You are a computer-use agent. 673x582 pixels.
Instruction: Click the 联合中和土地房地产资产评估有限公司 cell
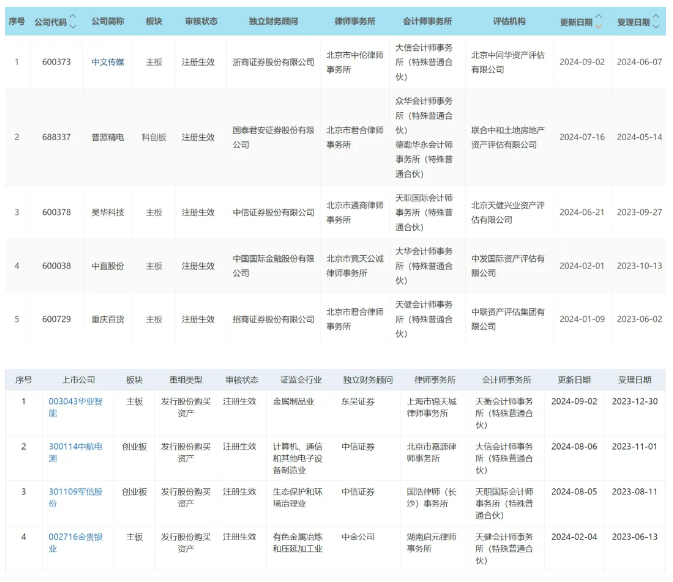[508, 137]
